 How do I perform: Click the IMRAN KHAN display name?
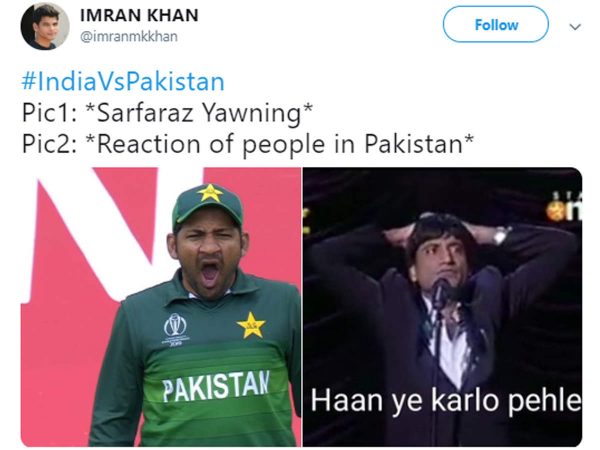tap(139, 16)
